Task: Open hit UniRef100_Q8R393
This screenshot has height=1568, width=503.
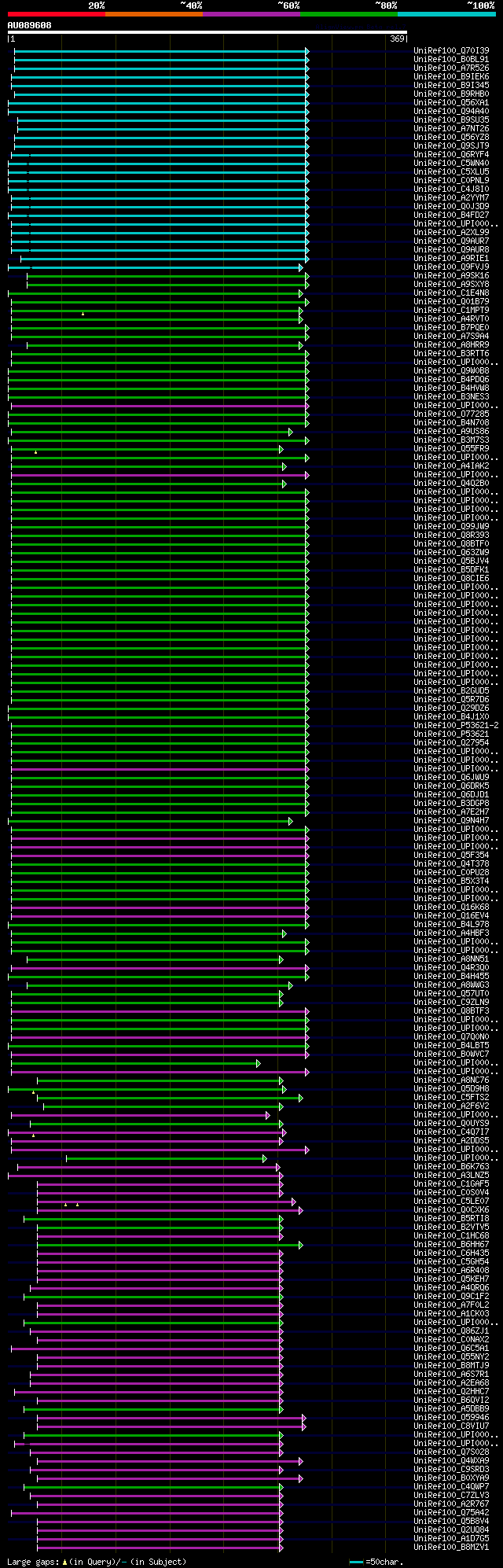Action: click(451, 535)
